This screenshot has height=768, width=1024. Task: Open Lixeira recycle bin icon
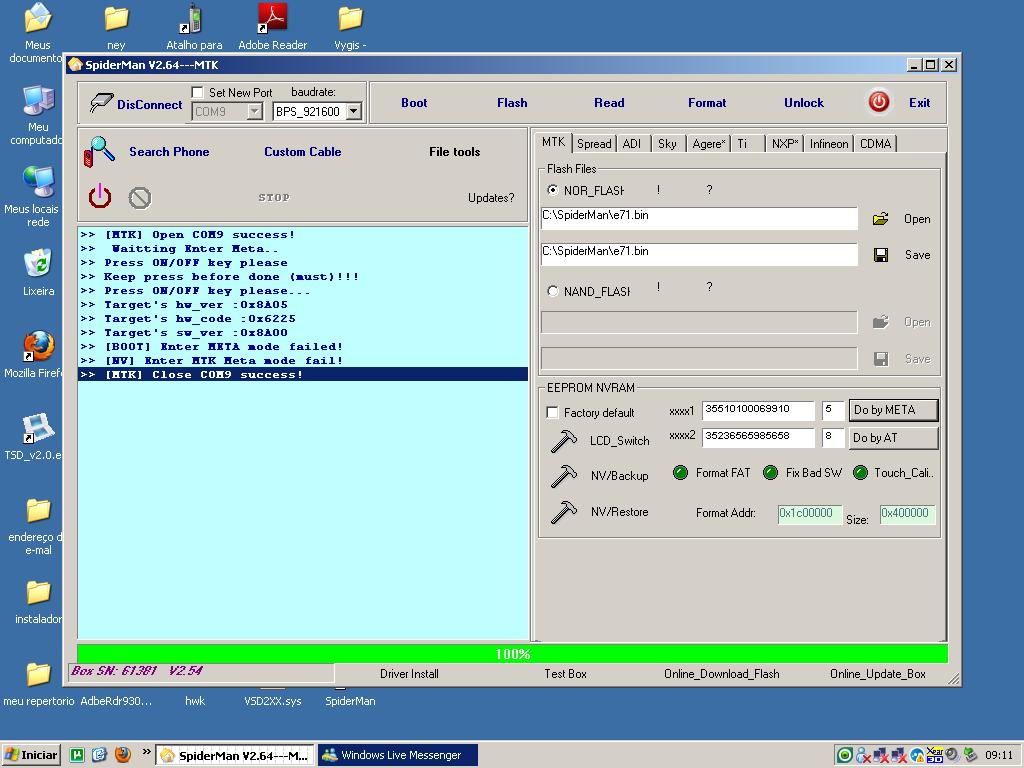point(39,272)
